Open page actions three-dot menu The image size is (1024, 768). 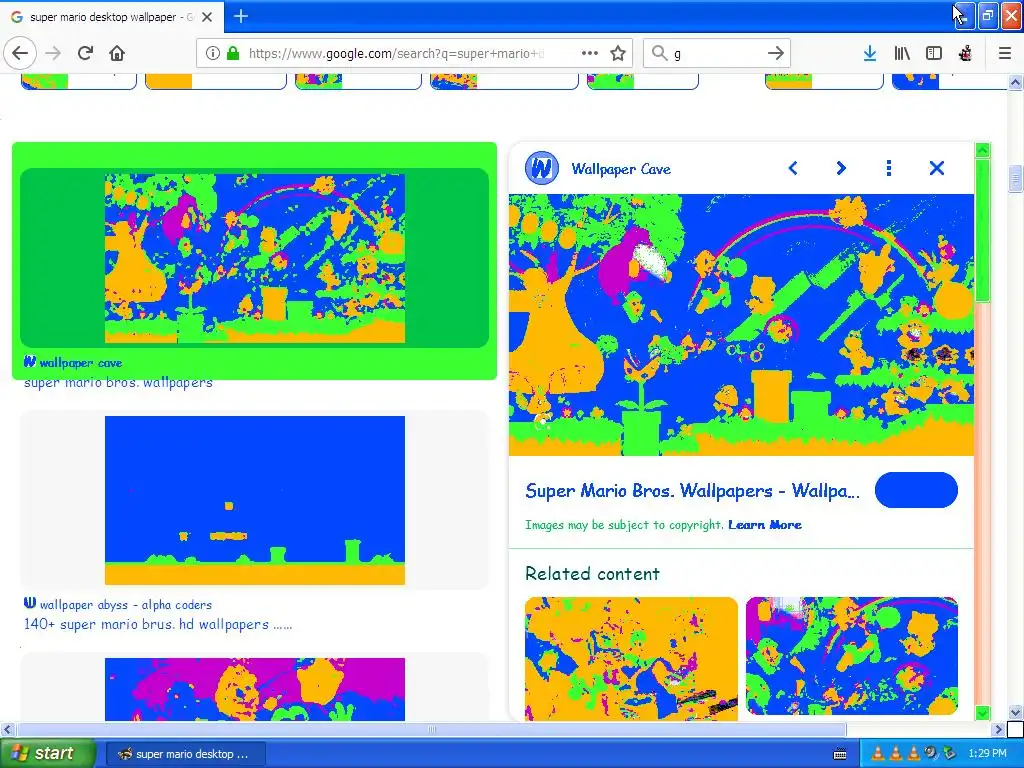(590, 53)
